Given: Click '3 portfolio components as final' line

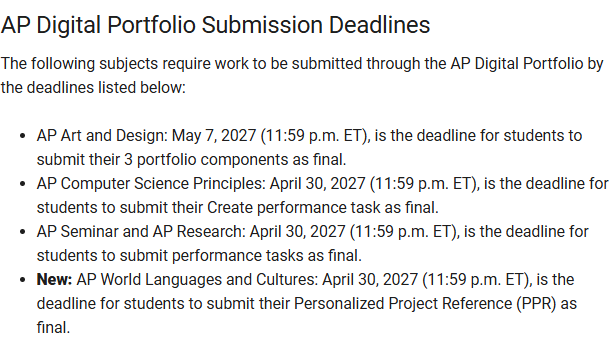Looking at the screenshot, I should (235, 160).
